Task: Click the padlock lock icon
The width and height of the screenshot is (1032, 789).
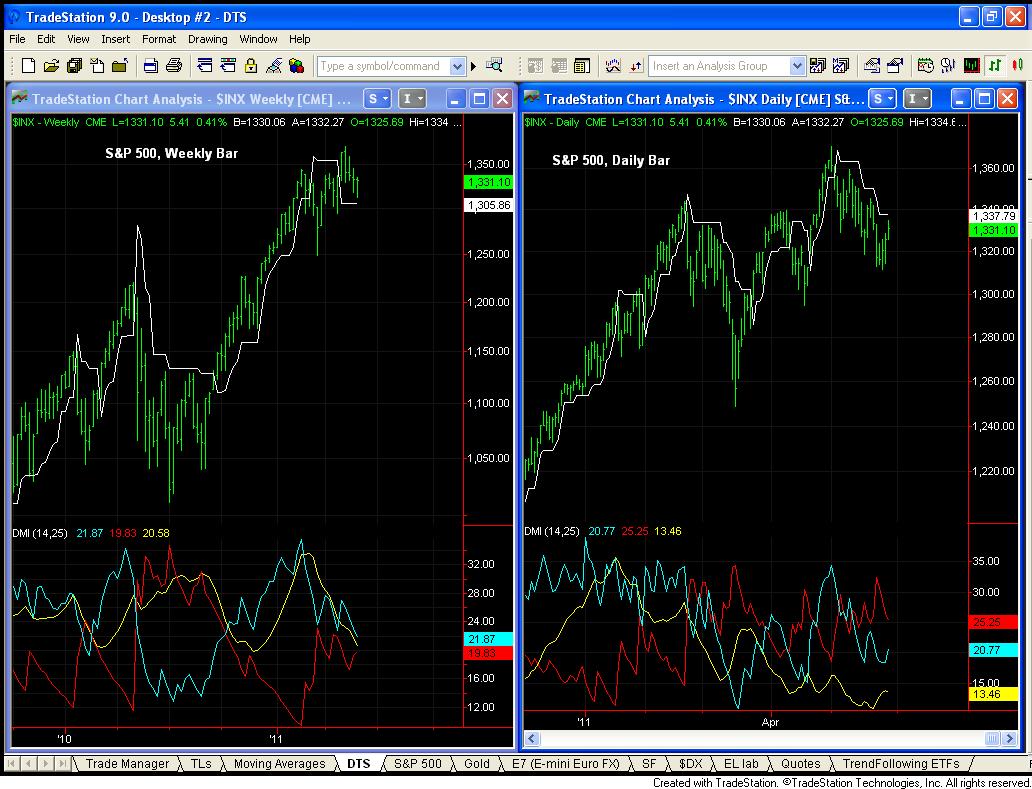Action: point(251,65)
